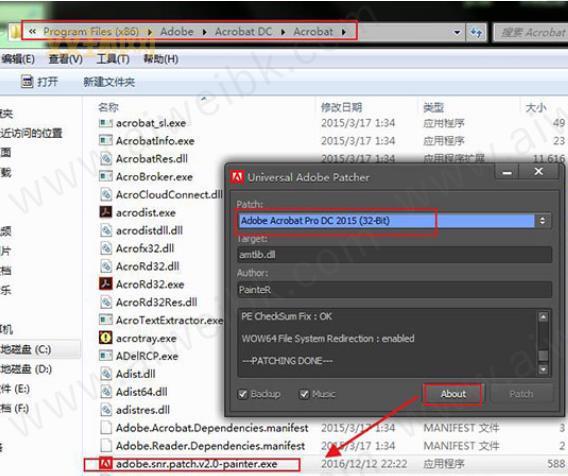Expand the arrow after Program Files (x86)
The height and width of the screenshot is (476, 568).
pyautogui.click(x=150, y=32)
